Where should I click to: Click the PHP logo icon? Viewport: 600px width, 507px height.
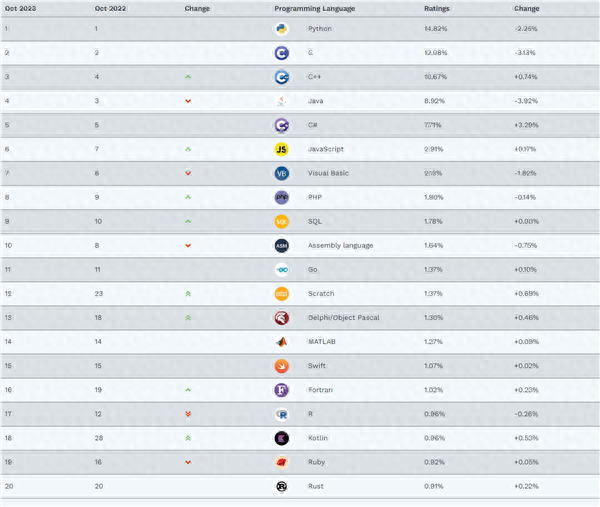coord(282,197)
